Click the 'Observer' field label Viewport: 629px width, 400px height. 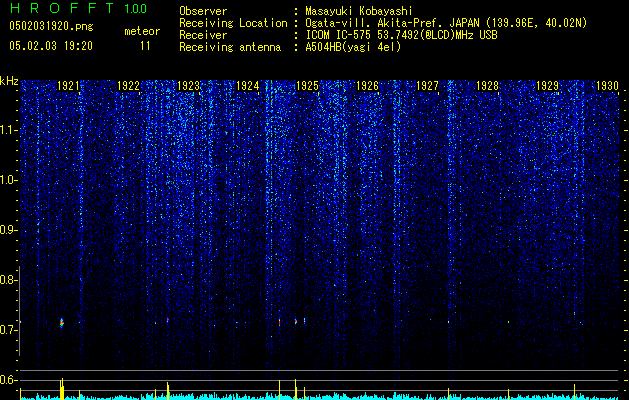pos(203,11)
